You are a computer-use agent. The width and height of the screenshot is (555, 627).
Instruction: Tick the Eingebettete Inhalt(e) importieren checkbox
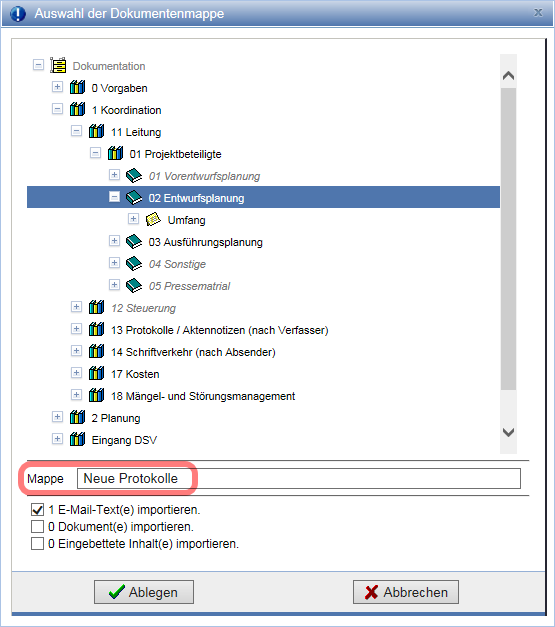37,544
